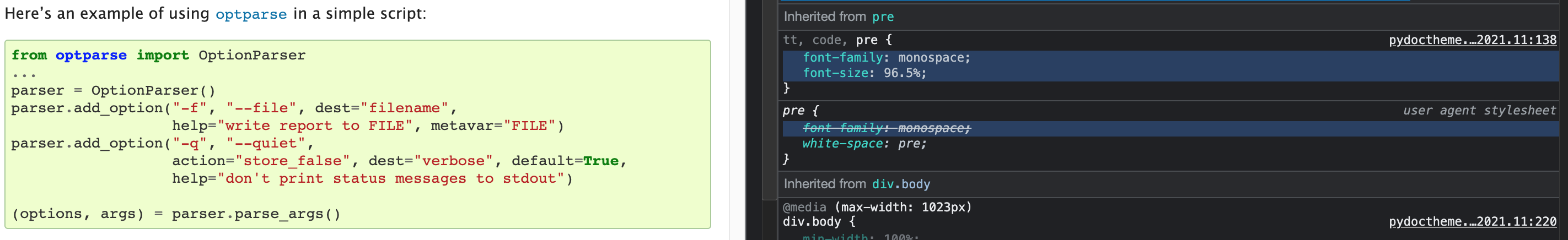
Task: Click the bold True keyword in the code
Action: click(x=600, y=161)
